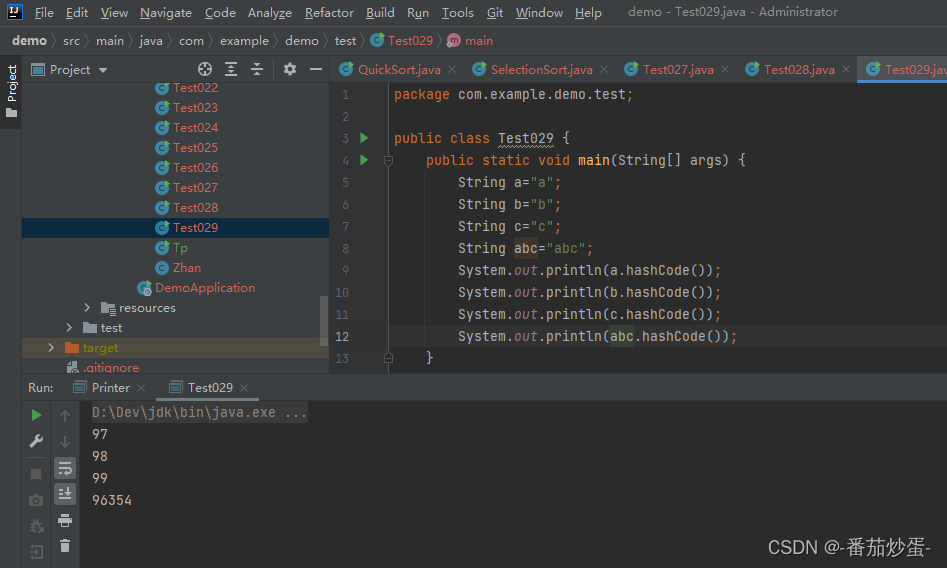Open the Git menu
947x568 pixels.
click(495, 12)
